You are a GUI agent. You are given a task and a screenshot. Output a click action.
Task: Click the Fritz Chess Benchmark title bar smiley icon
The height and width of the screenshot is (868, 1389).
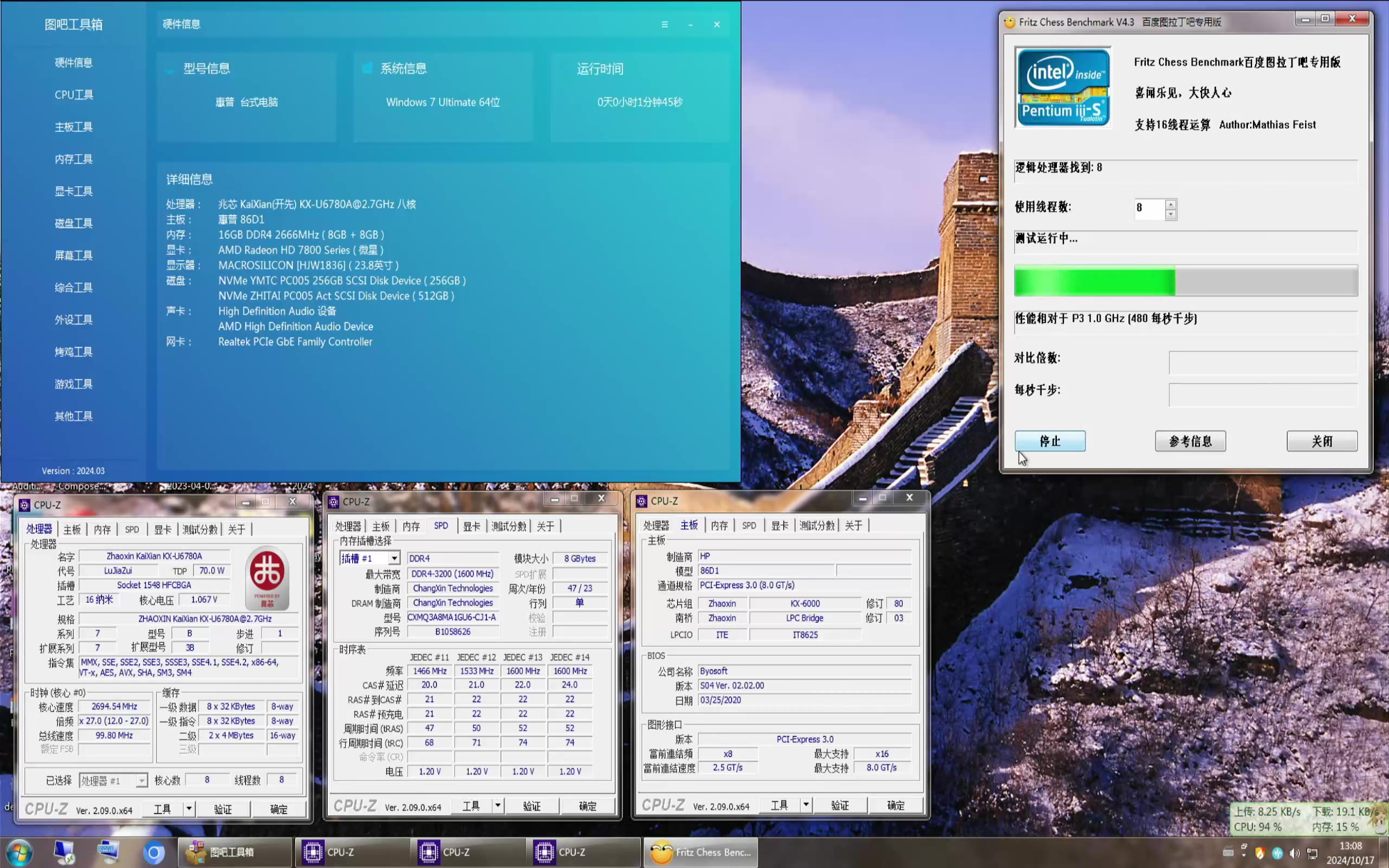[1010, 22]
